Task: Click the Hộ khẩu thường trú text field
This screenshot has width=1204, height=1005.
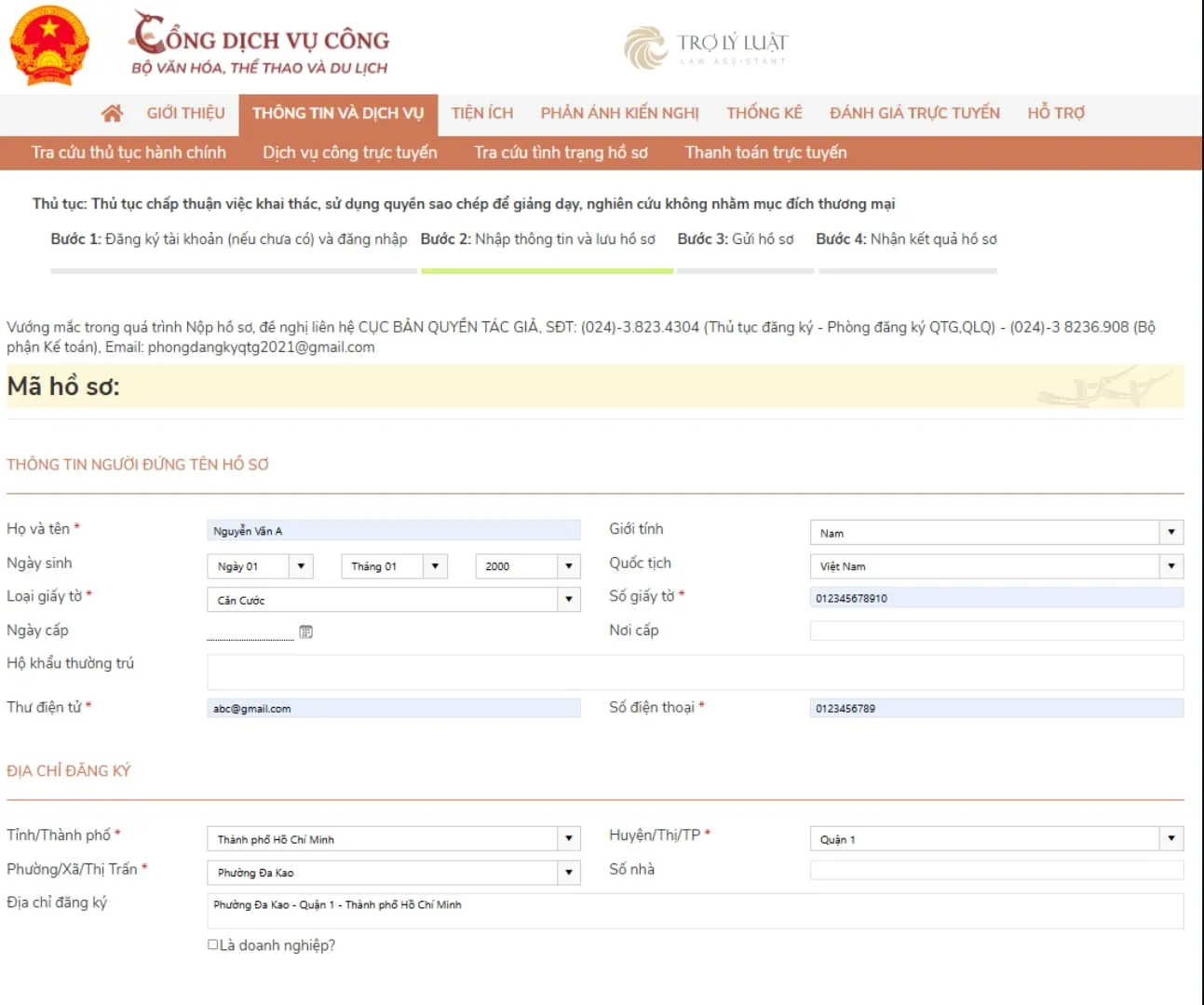Action: 695,672
